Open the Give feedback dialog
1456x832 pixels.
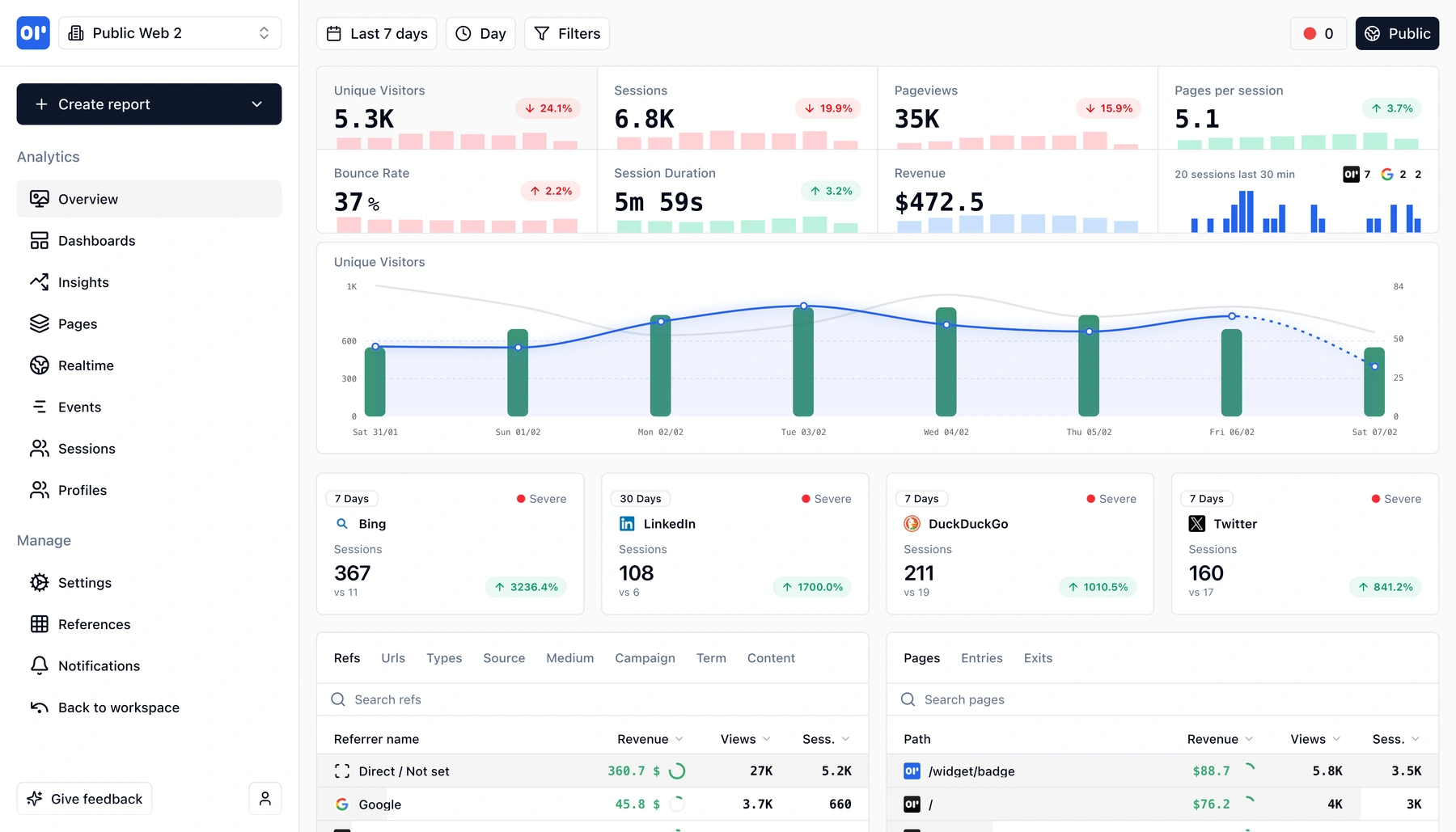point(84,798)
